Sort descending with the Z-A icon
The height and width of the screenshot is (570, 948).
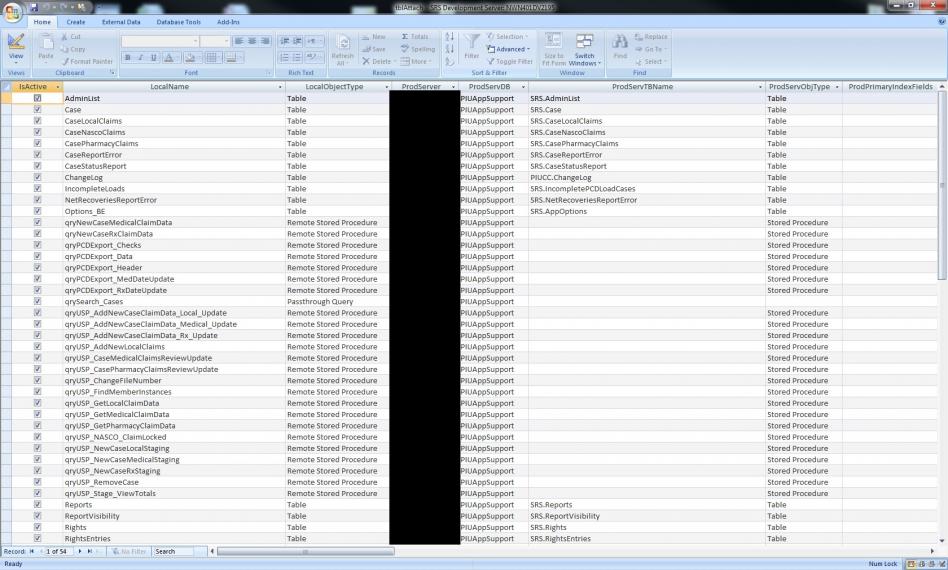(449, 49)
